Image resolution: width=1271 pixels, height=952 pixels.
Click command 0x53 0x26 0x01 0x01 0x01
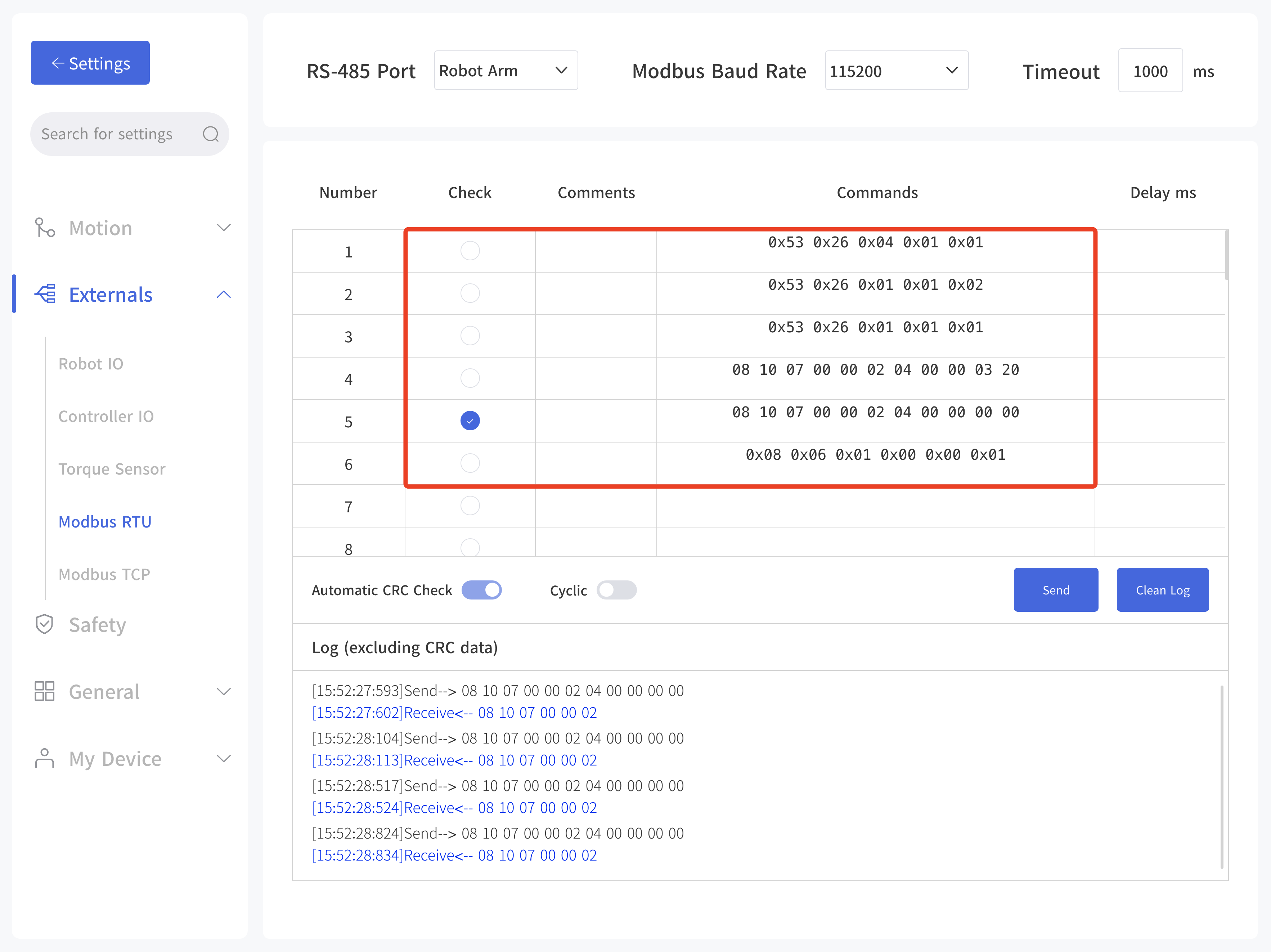(876, 328)
